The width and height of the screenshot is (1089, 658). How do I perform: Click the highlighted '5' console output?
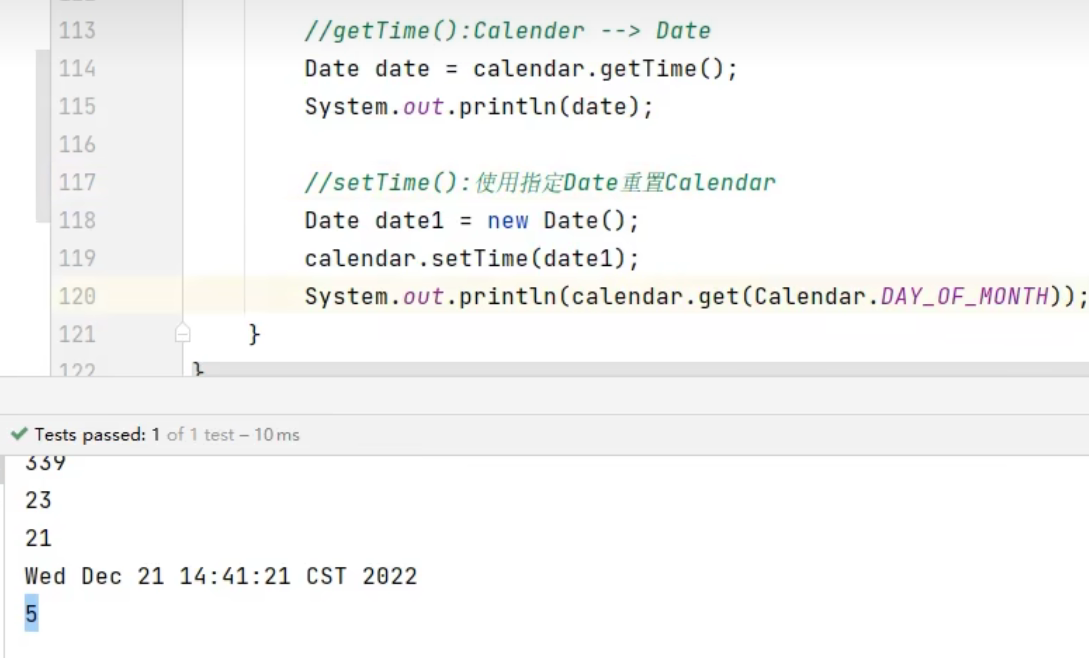pyautogui.click(x=31, y=614)
